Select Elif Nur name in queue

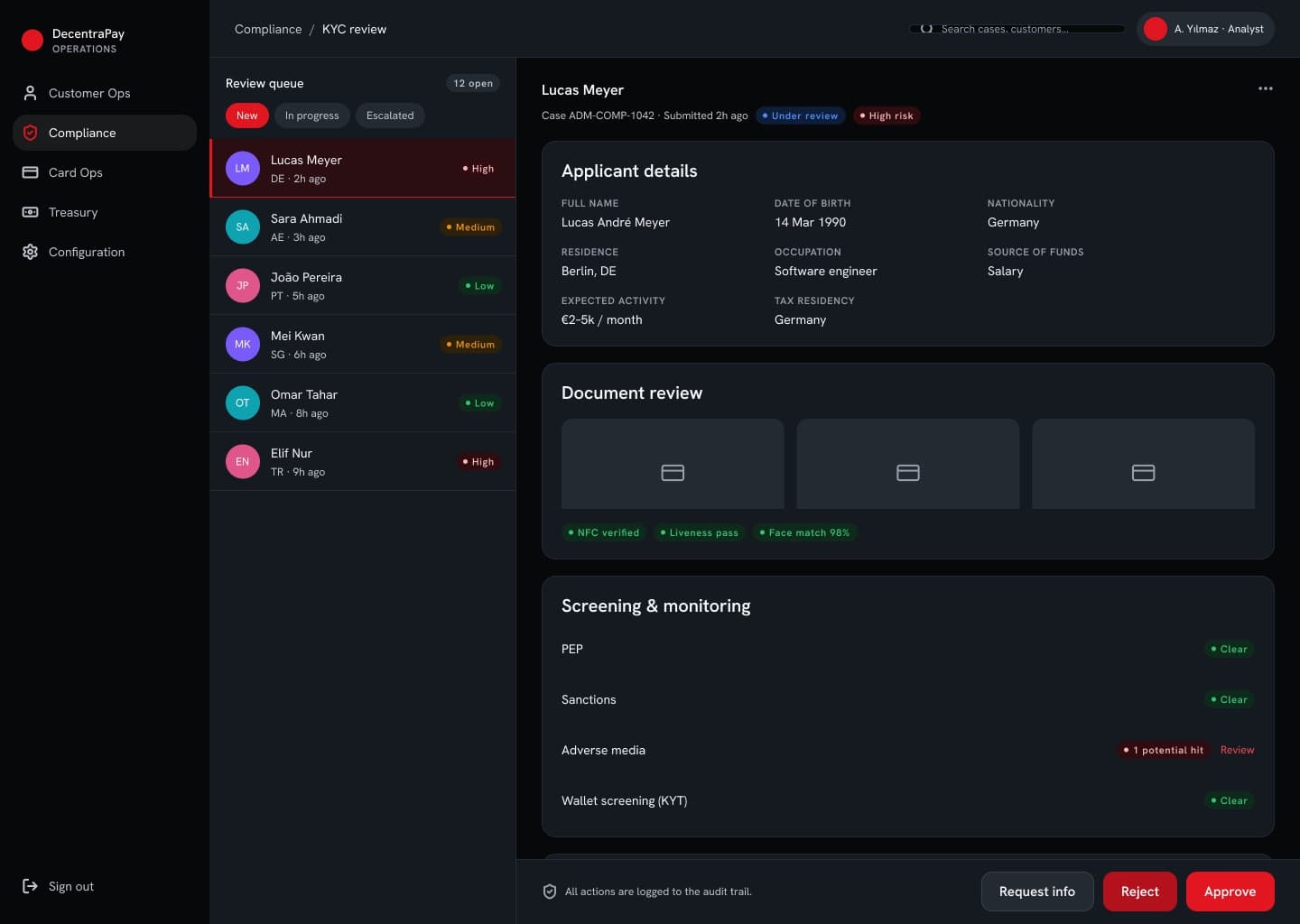coord(292,453)
